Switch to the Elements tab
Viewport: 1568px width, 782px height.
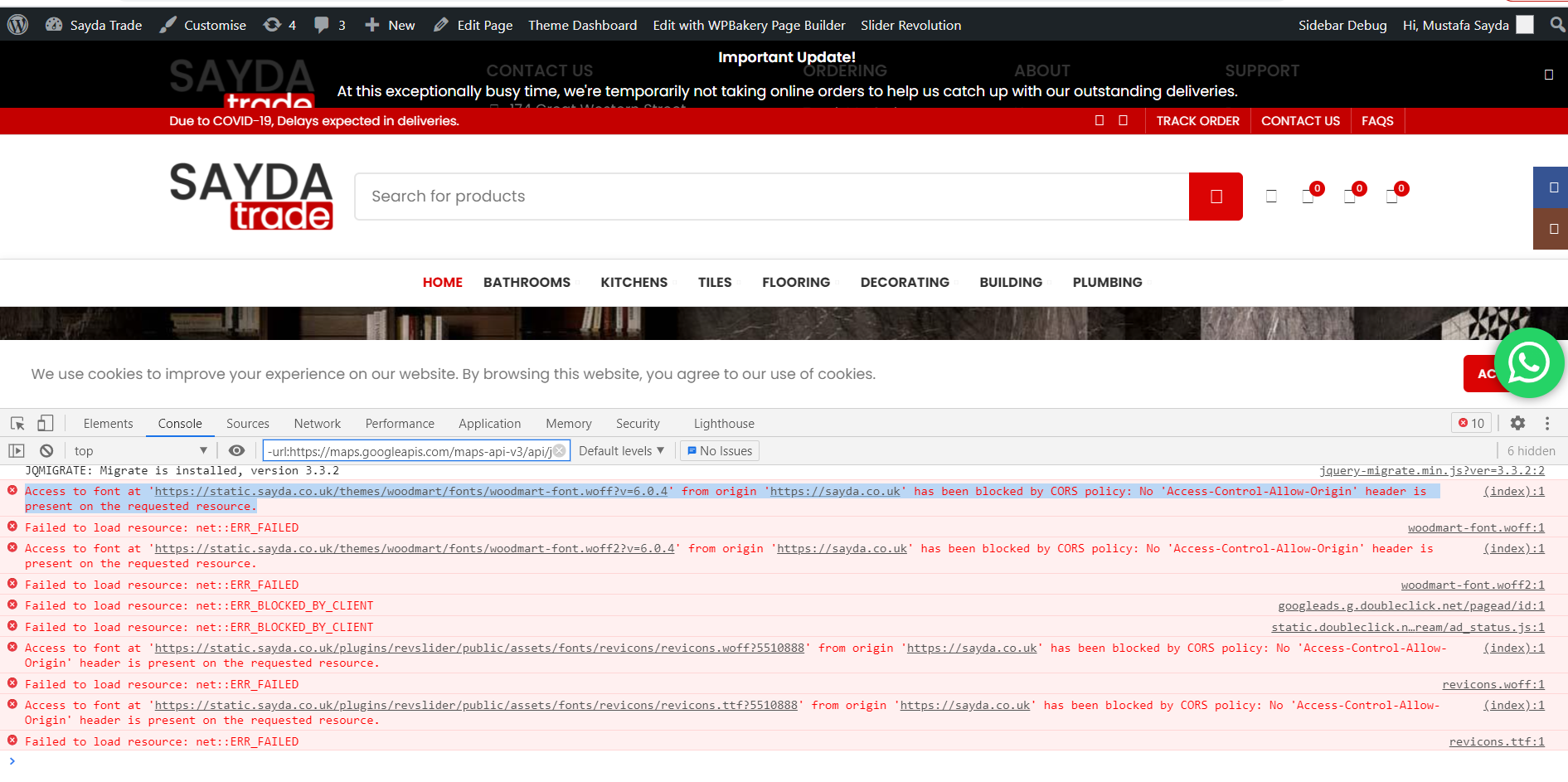[108, 424]
